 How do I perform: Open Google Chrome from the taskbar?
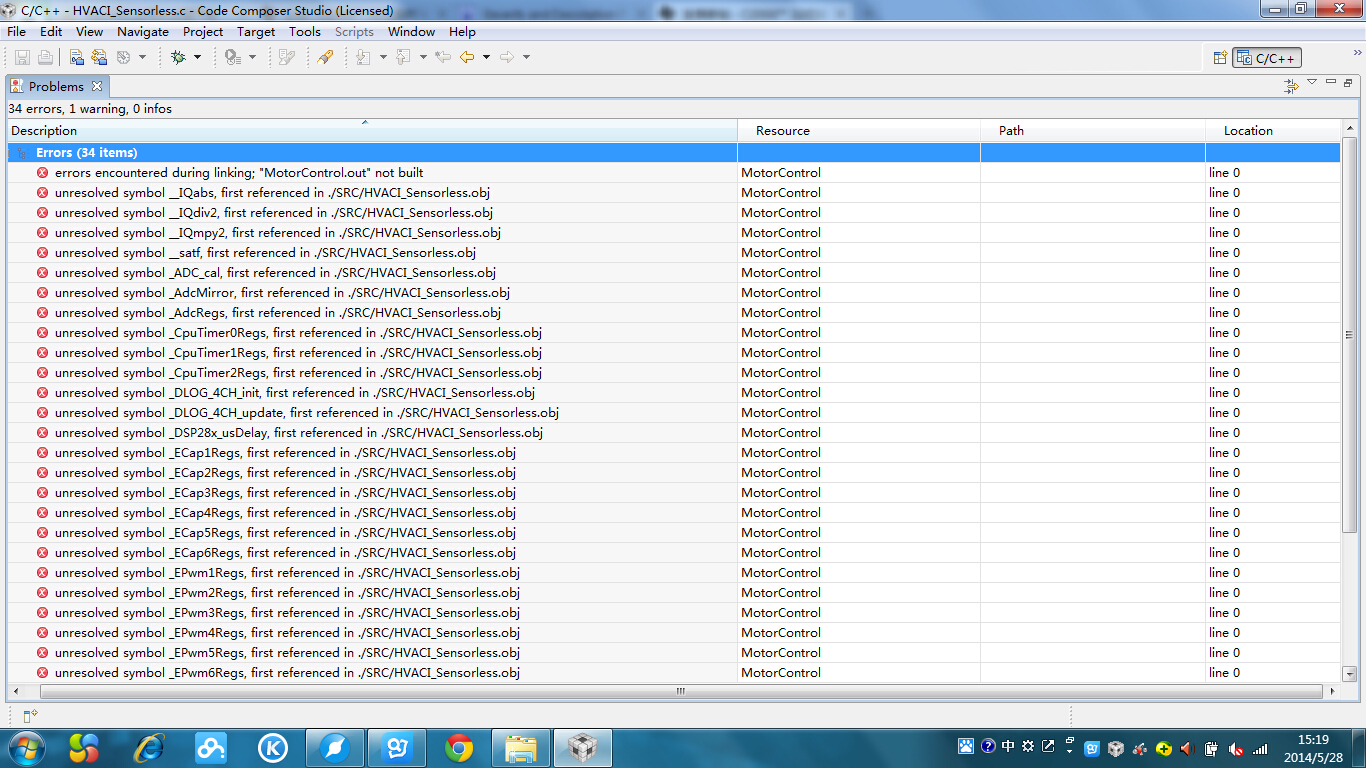point(459,748)
